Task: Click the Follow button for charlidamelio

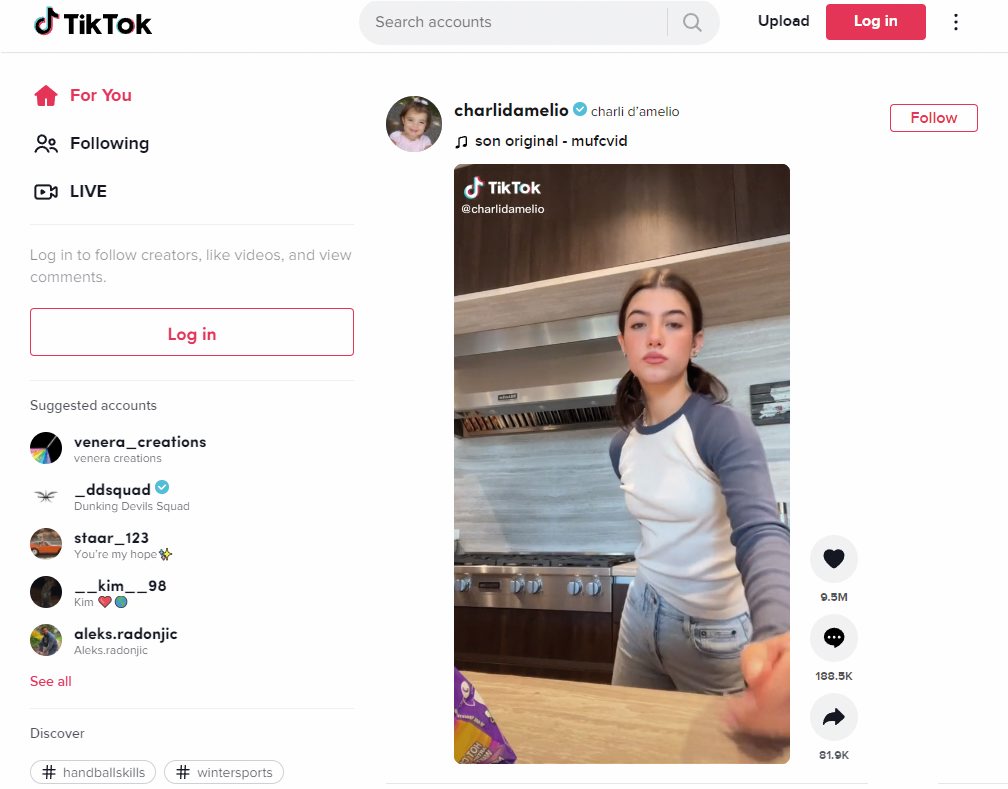Action: [x=933, y=118]
